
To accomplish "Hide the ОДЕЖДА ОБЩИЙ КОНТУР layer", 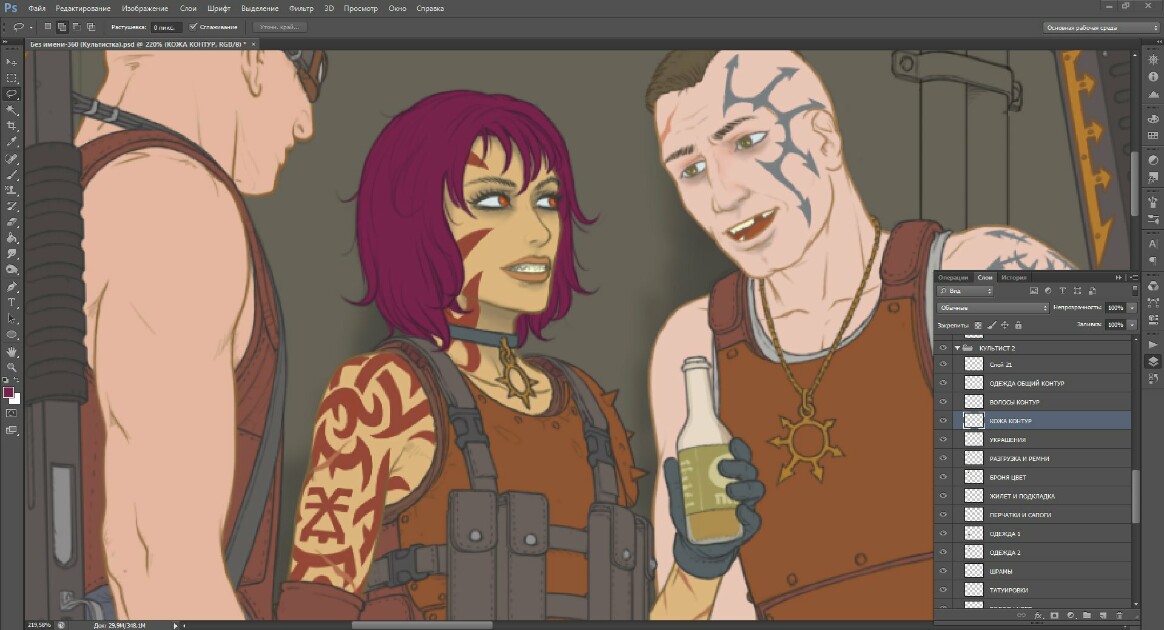I will click(x=943, y=383).
